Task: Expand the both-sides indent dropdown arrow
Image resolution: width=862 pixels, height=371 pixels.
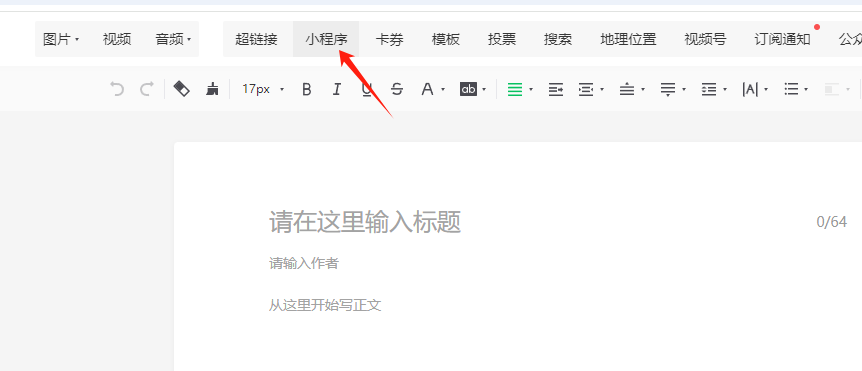Action: [x=602, y=89]
